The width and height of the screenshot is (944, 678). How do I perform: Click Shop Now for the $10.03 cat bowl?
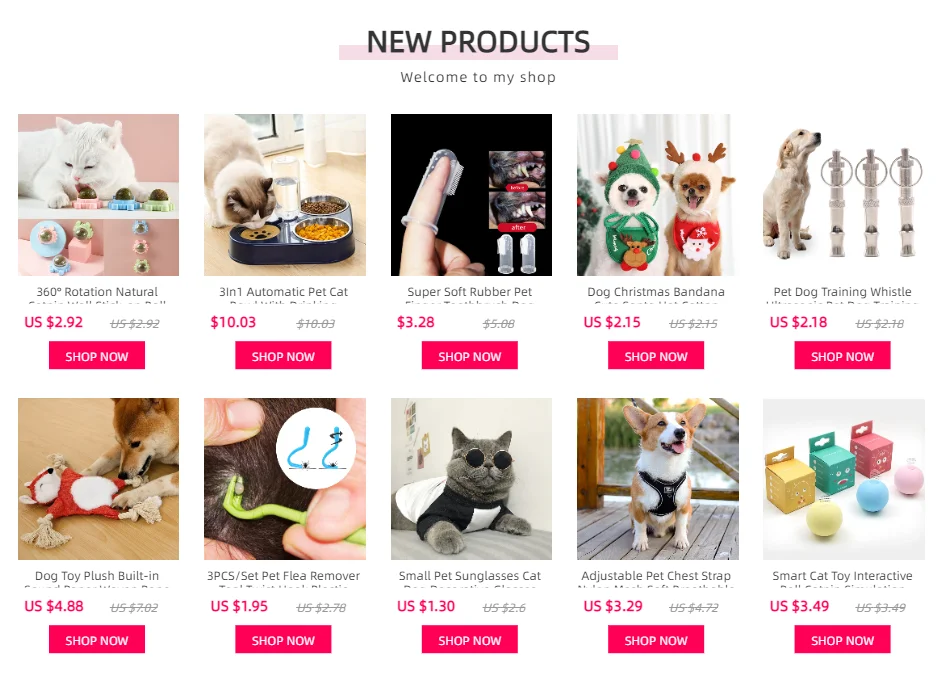[x=283, y=356]
